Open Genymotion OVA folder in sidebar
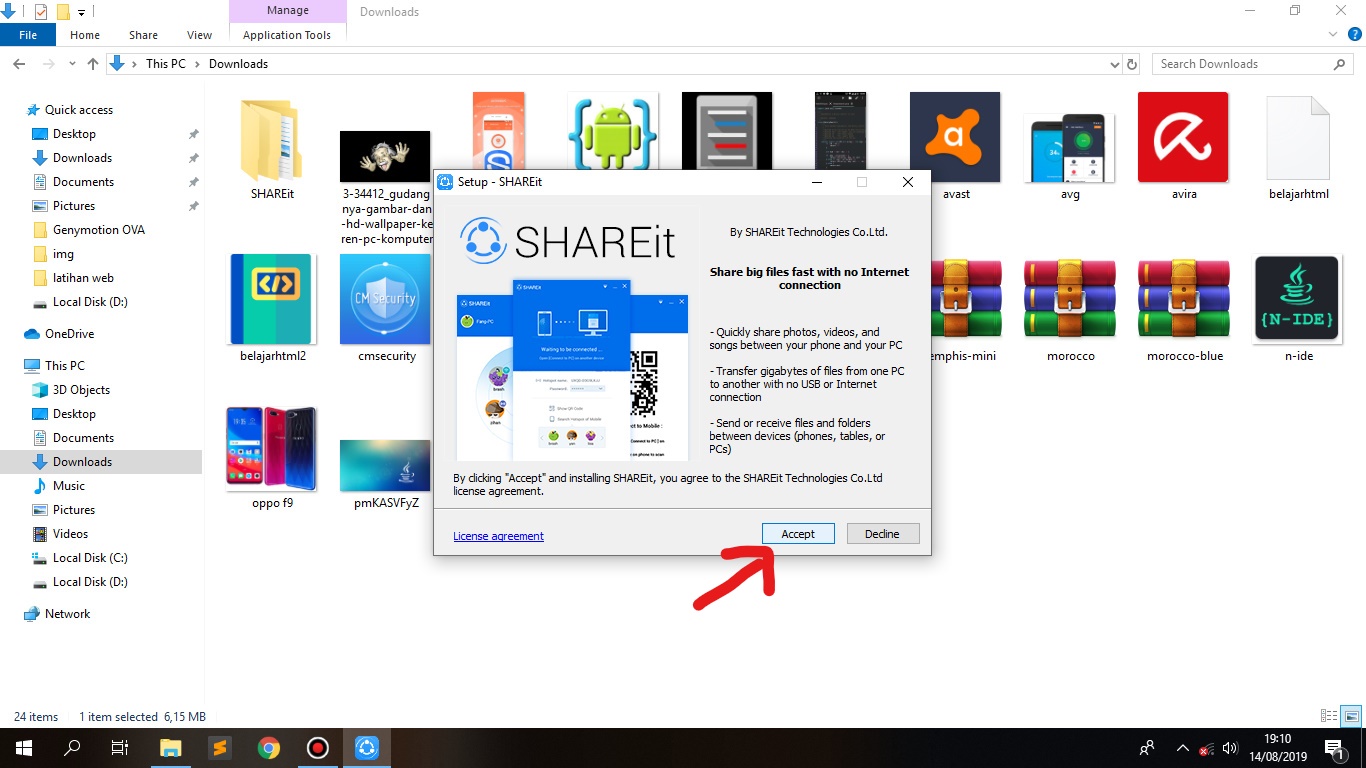Viewport: 1366px width, 768px height. tap(99, 230)
